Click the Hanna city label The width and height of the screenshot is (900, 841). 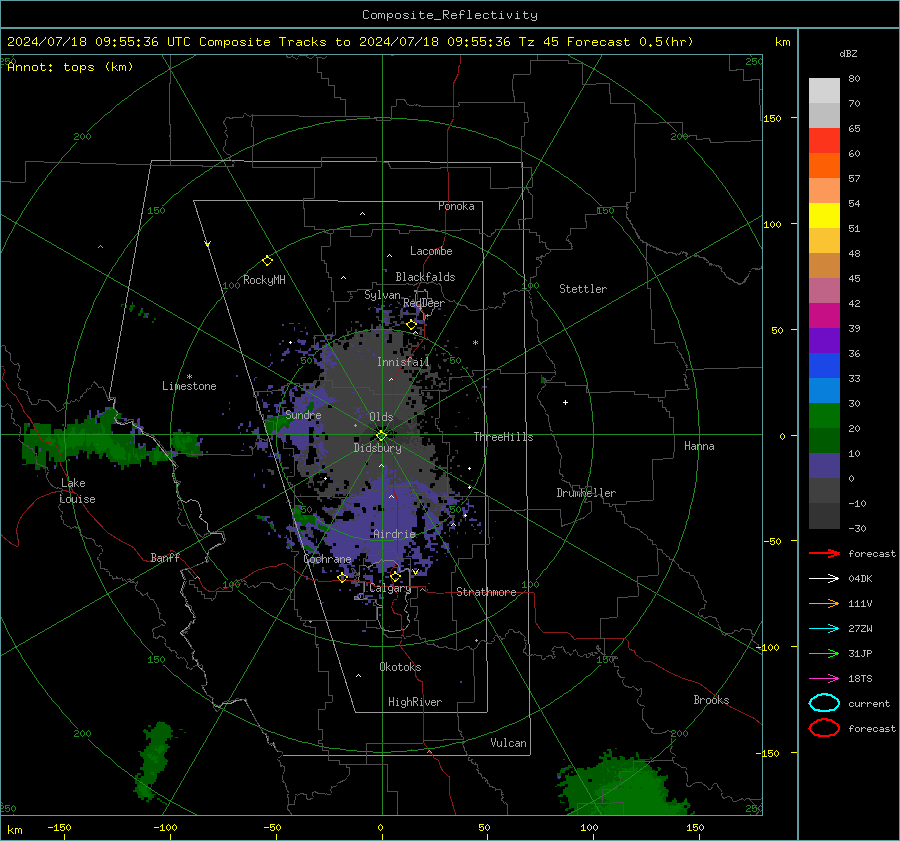pos(699,446)
